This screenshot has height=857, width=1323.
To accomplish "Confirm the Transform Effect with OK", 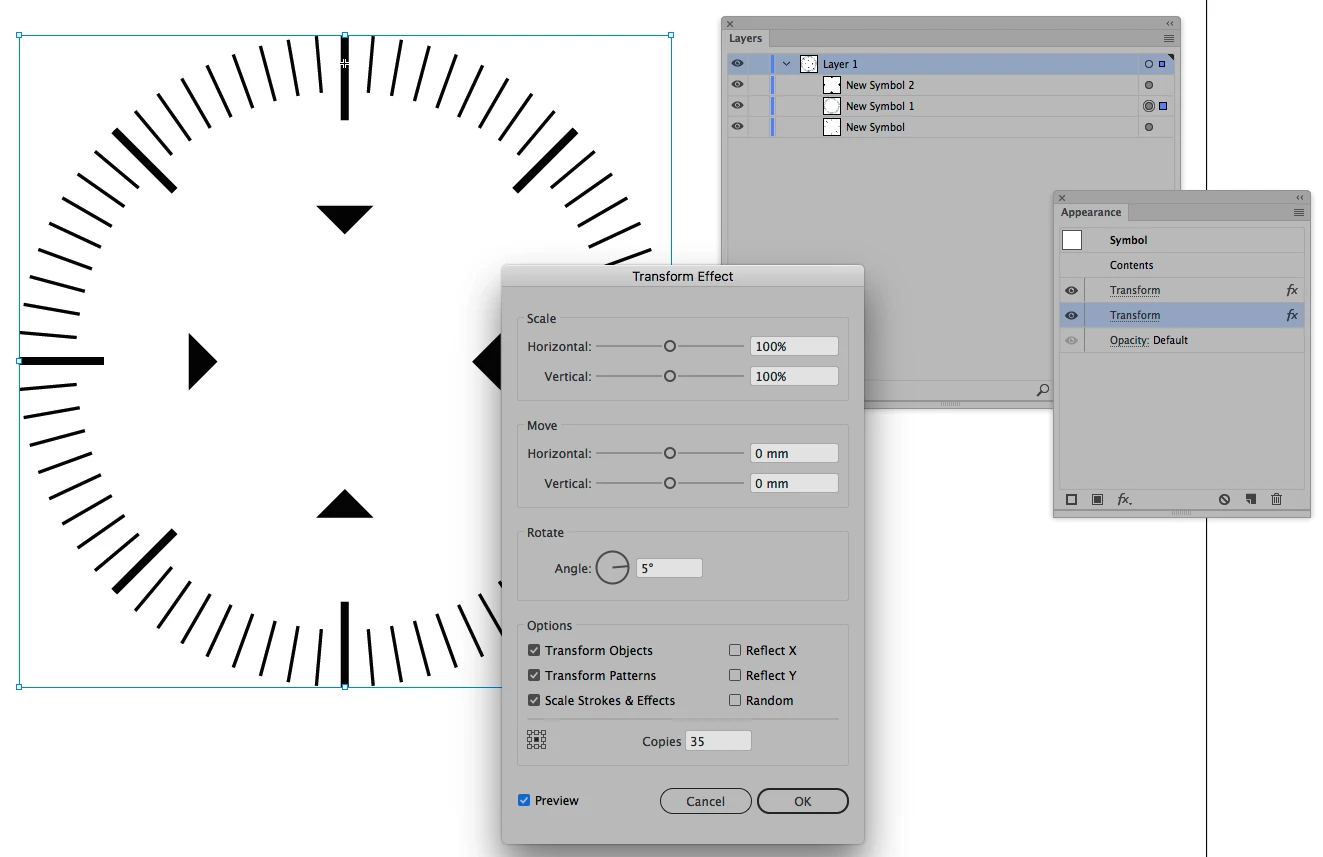I will click(x=803, y=801).
